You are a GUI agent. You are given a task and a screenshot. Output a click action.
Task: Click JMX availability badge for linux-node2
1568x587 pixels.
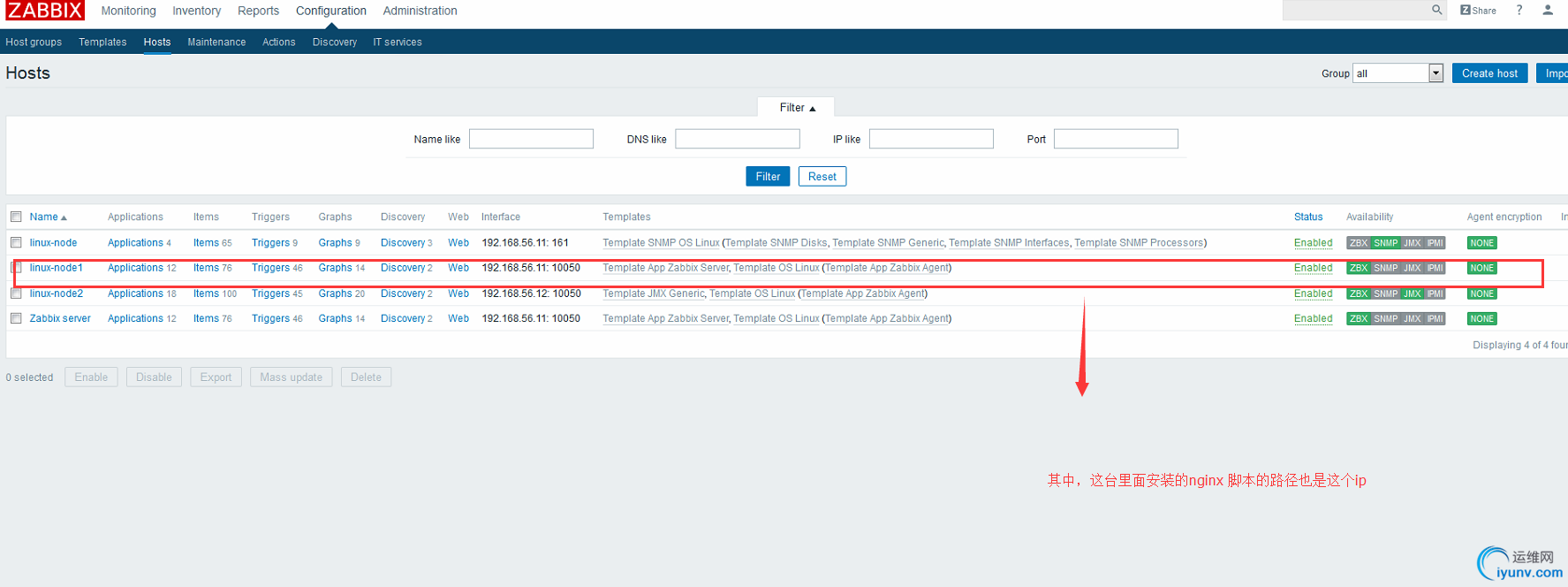click(x=1413, y=293)
